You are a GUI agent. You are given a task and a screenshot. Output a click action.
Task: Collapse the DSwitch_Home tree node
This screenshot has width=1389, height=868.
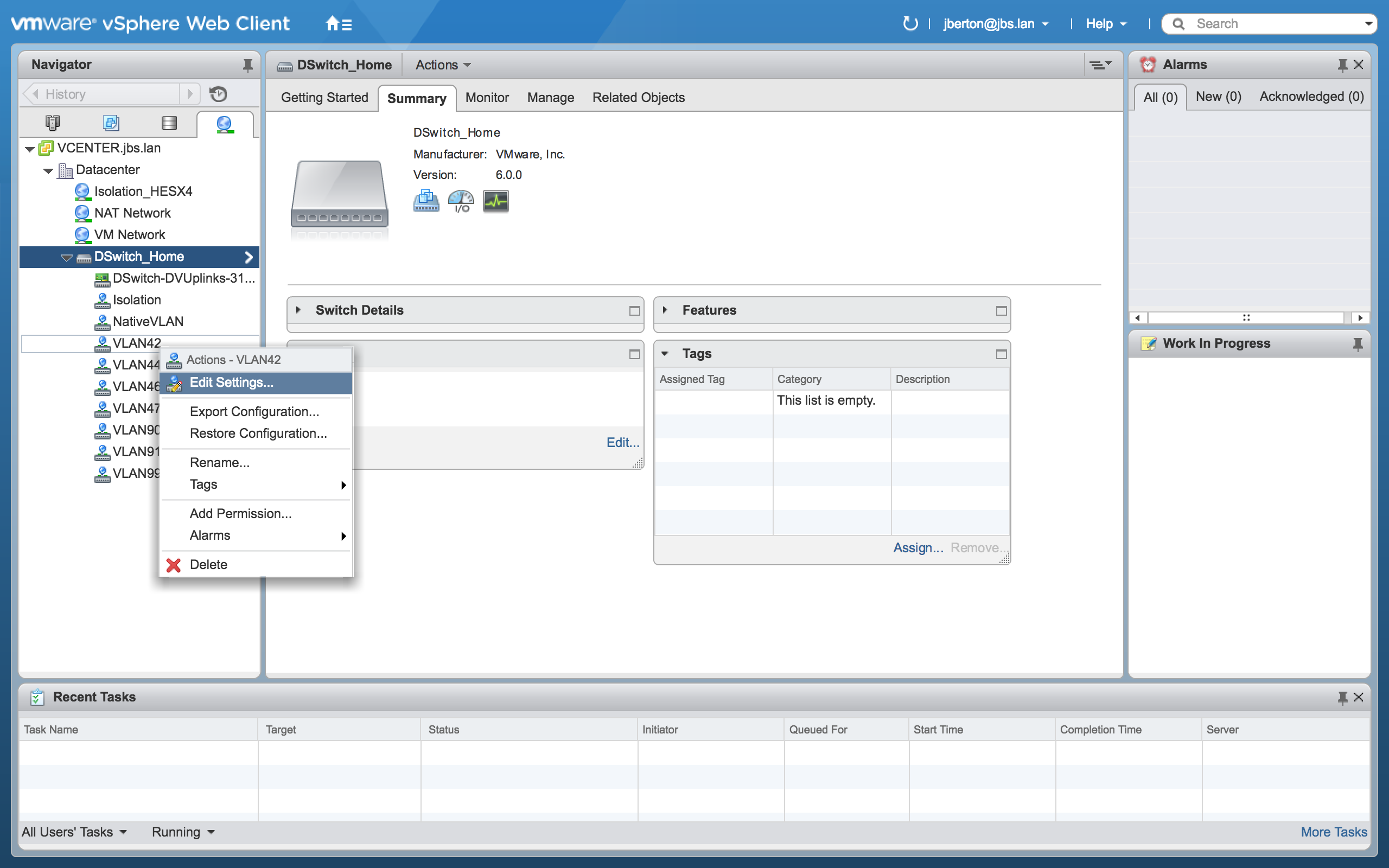[x=67, y=257]
